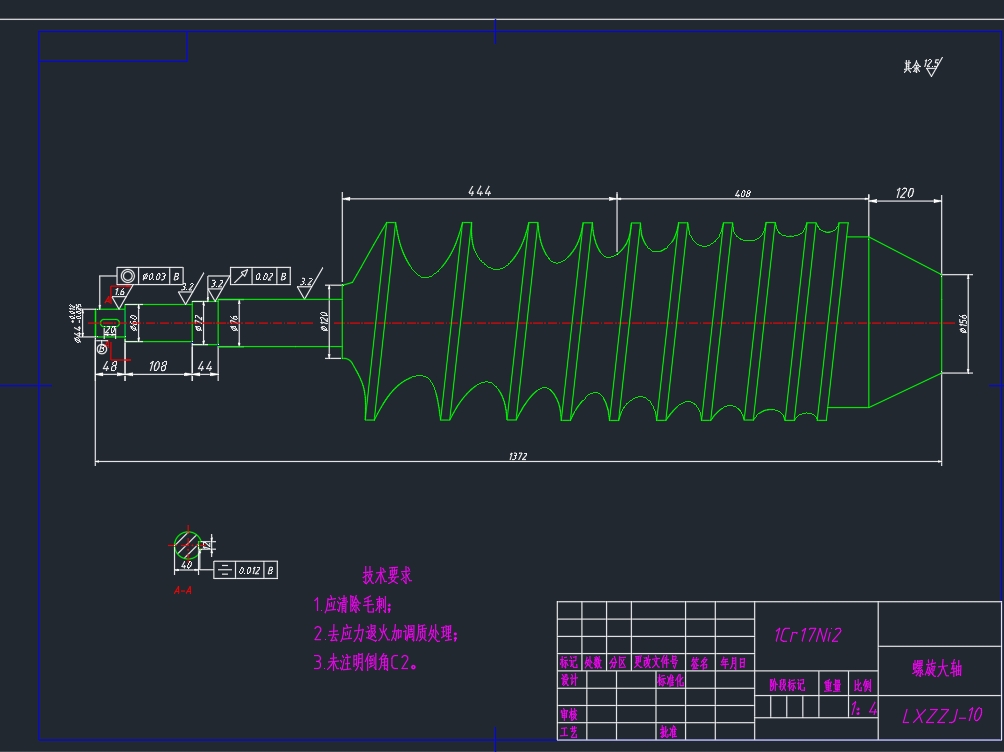Click the material text 1Cr17Ni2
The height and width of the screenshot is (752, 1004).
point(807,635)
